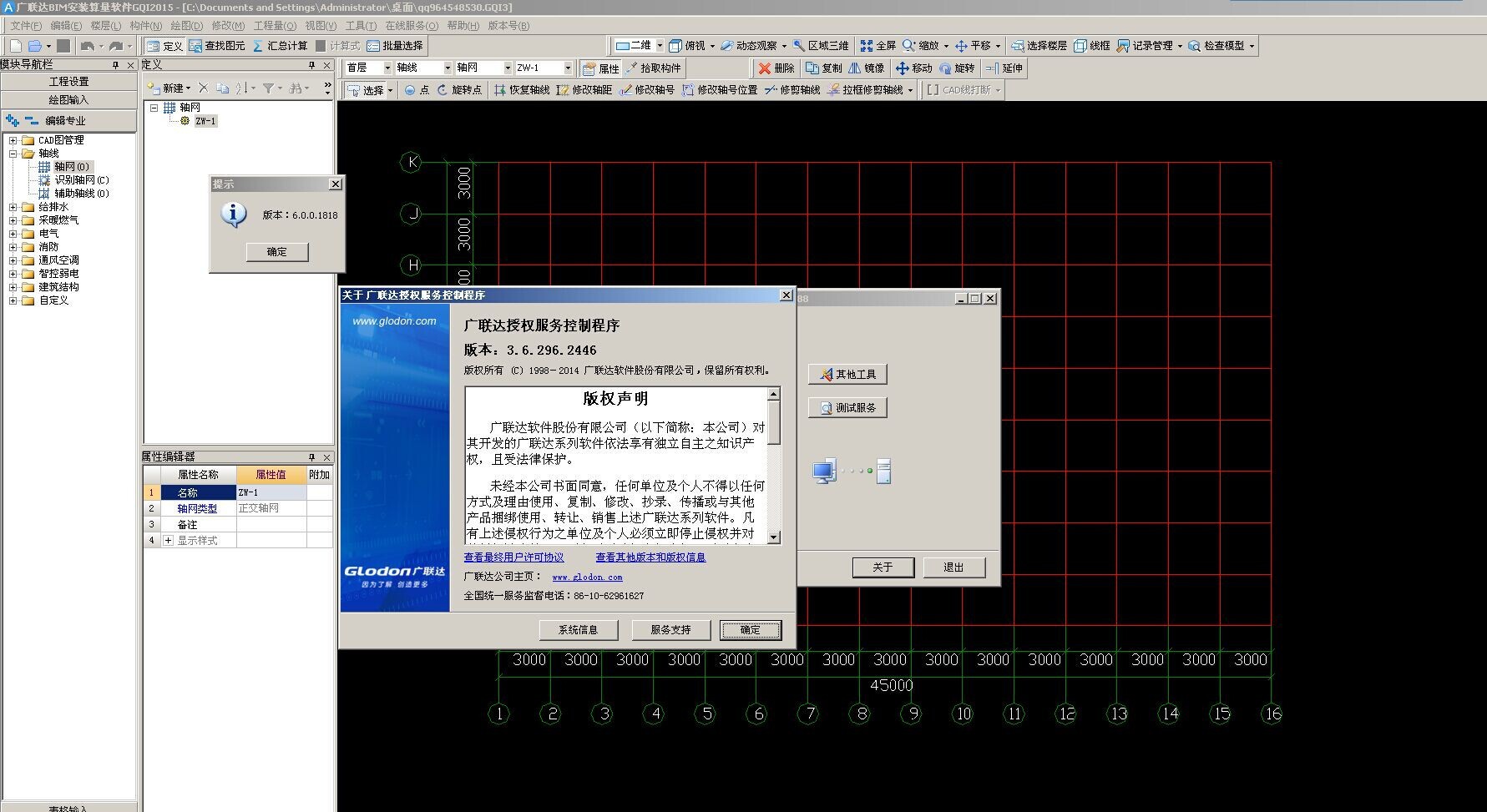Open the 查找图元 search tool
The width and height of the screenshot is (1487, 812).
tap(217, 46)
